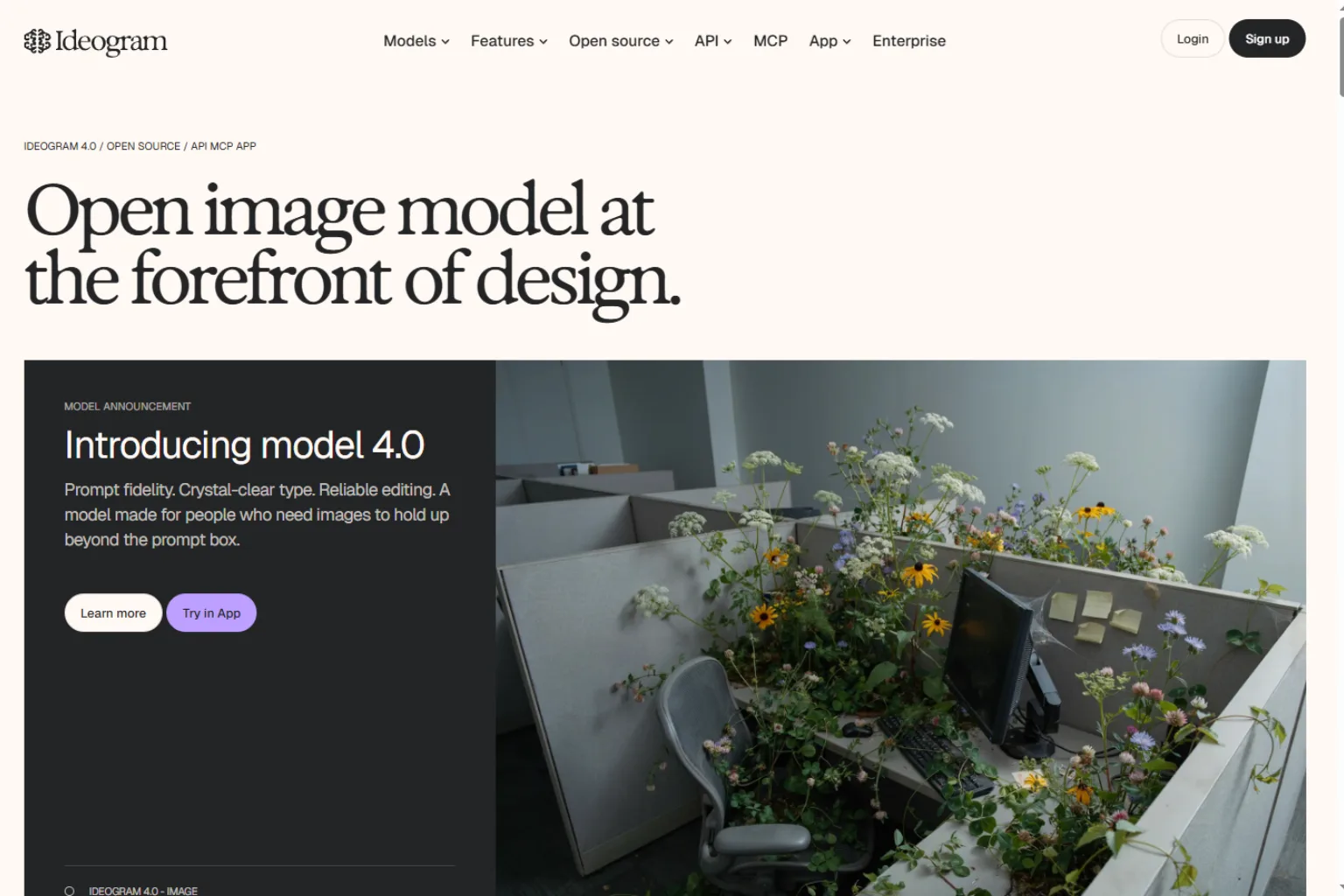Click the page vertical scrollbar
This screenshot has width=1344, height=896.
[1340, 448]
